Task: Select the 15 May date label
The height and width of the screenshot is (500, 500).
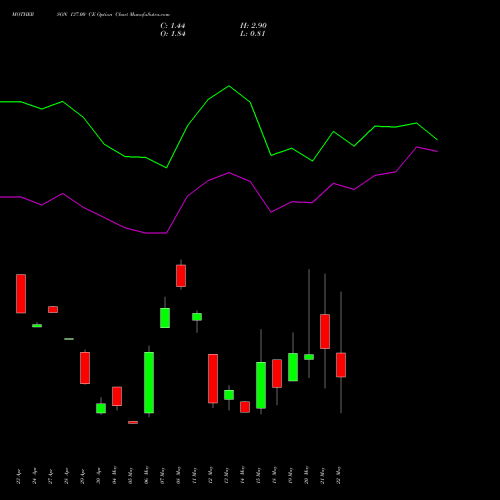Action: pos(259,475)
